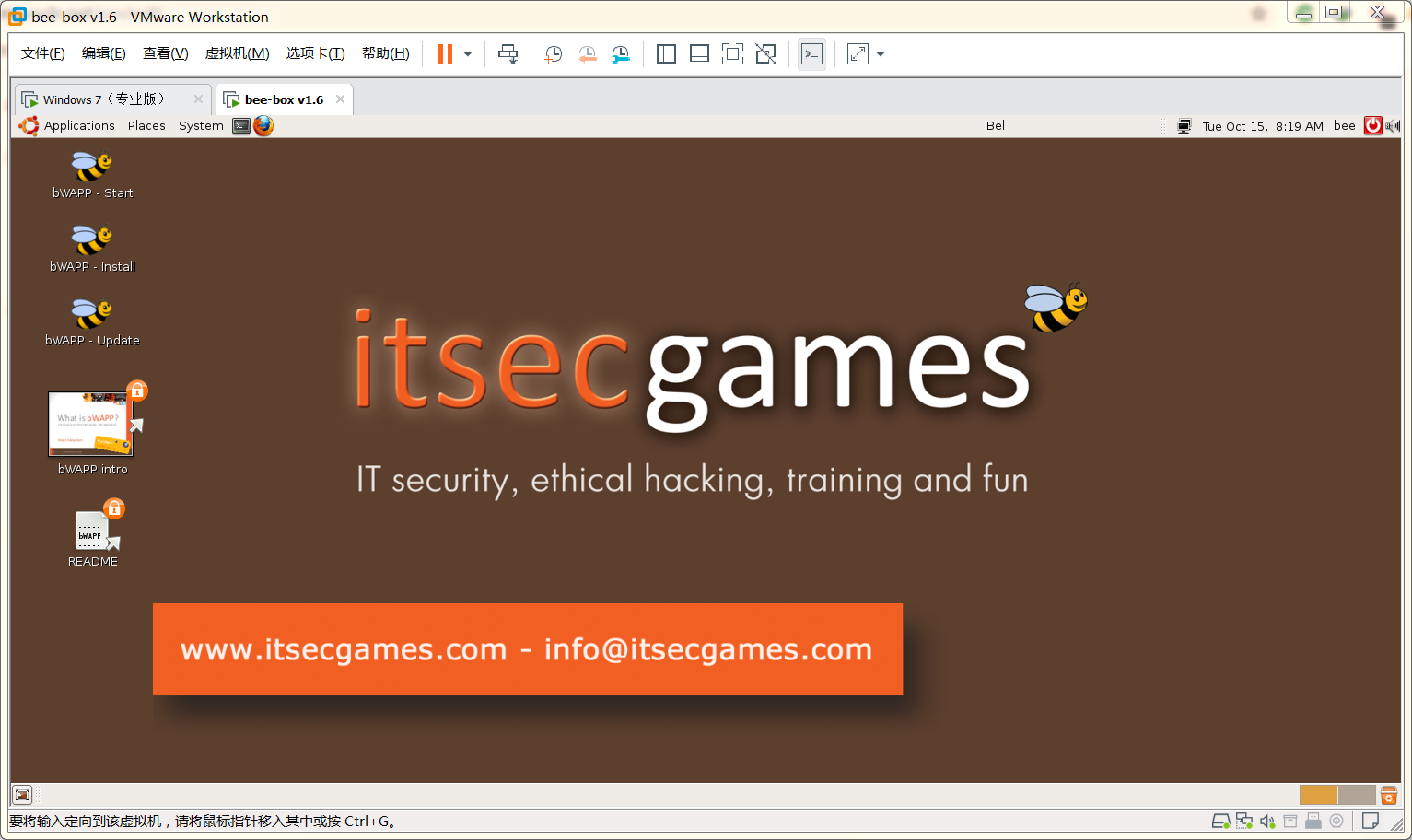Show or hide the thumbnail bar

click(699, 54)
